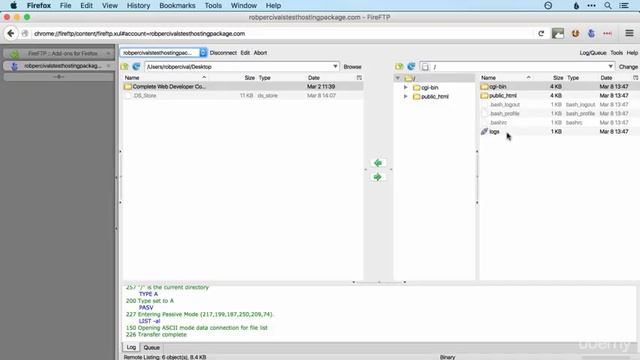
Task: Open the remote path dropdown arrow
Action: point(610,67)
